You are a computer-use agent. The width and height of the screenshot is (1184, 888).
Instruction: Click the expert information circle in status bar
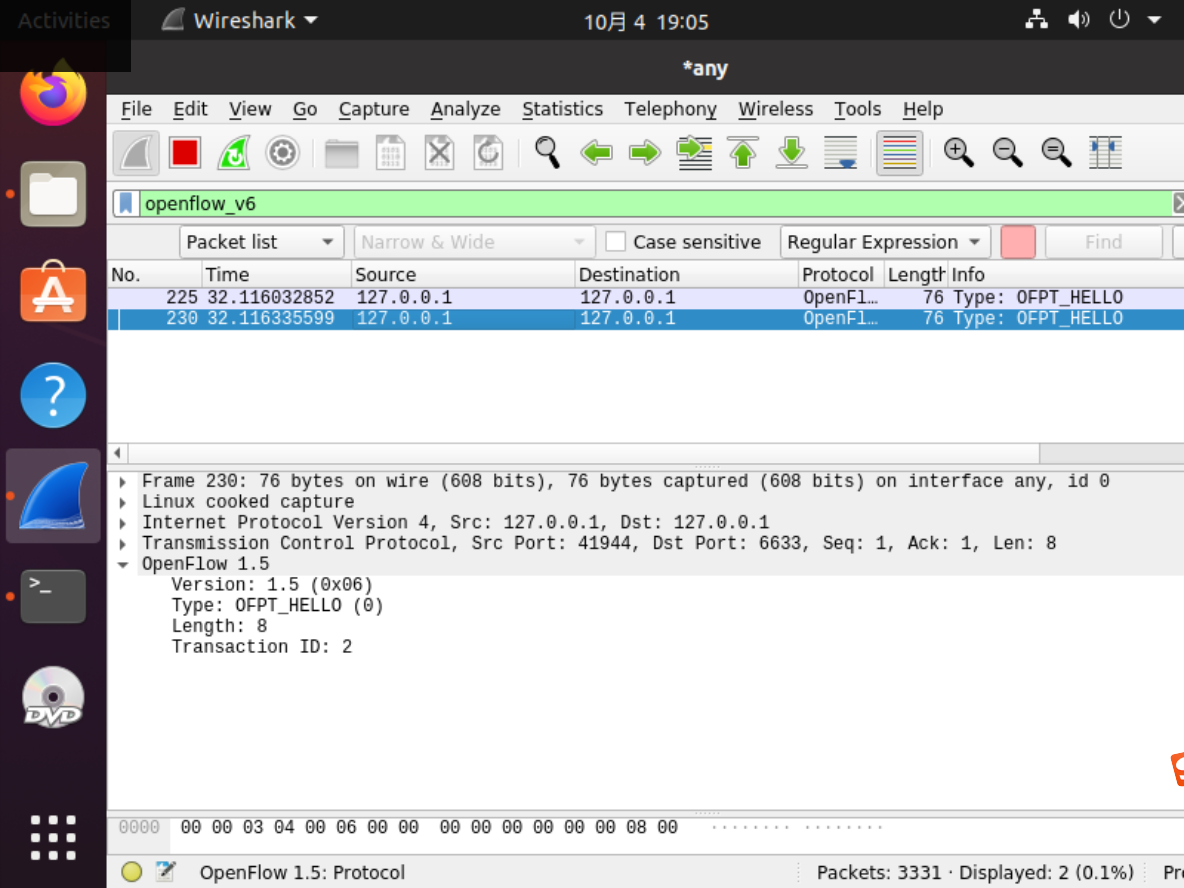click(131, 872)
